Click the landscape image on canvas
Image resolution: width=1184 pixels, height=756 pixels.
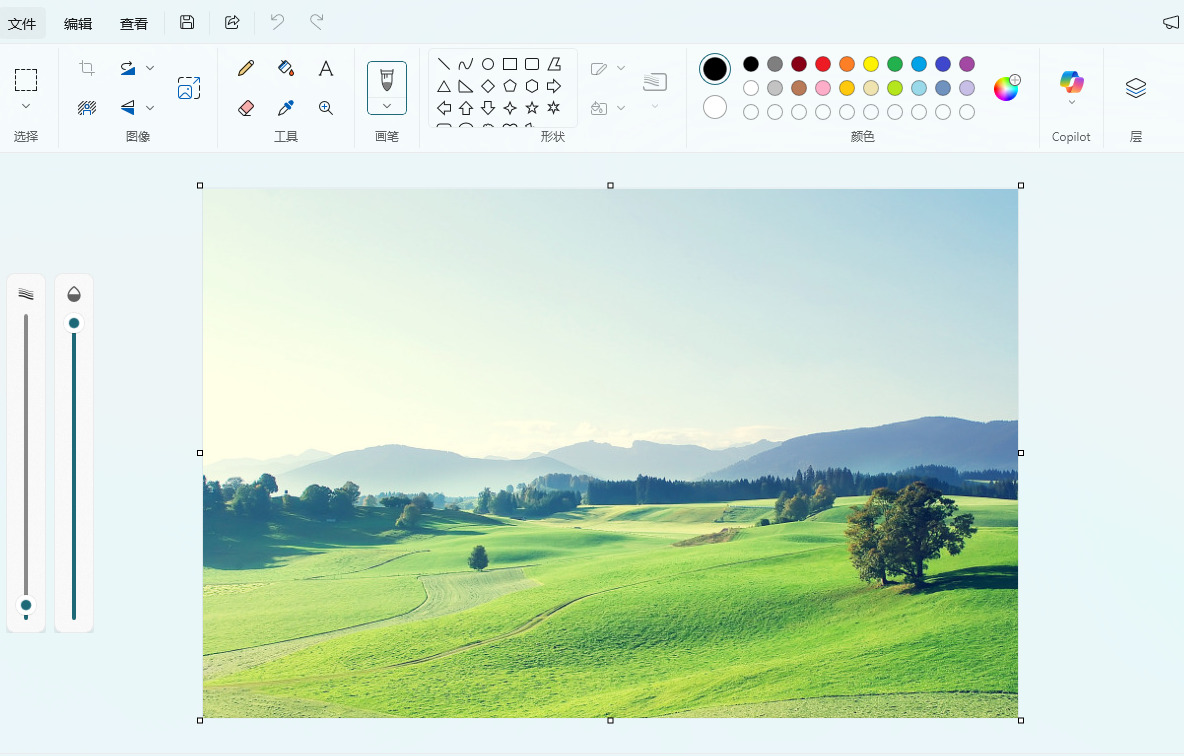coord(610,453)
